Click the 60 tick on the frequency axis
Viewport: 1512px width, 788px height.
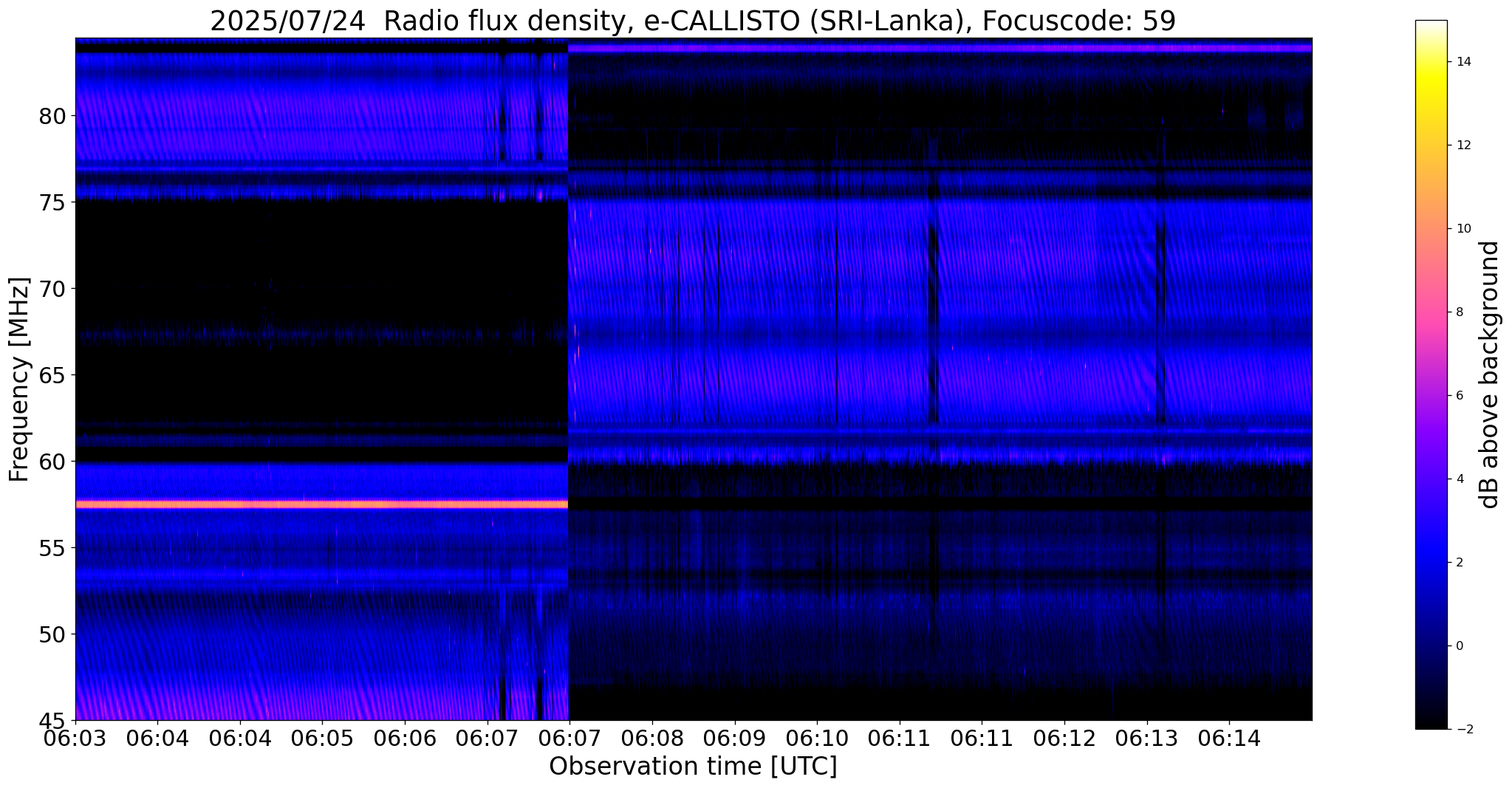click(52, 461)
